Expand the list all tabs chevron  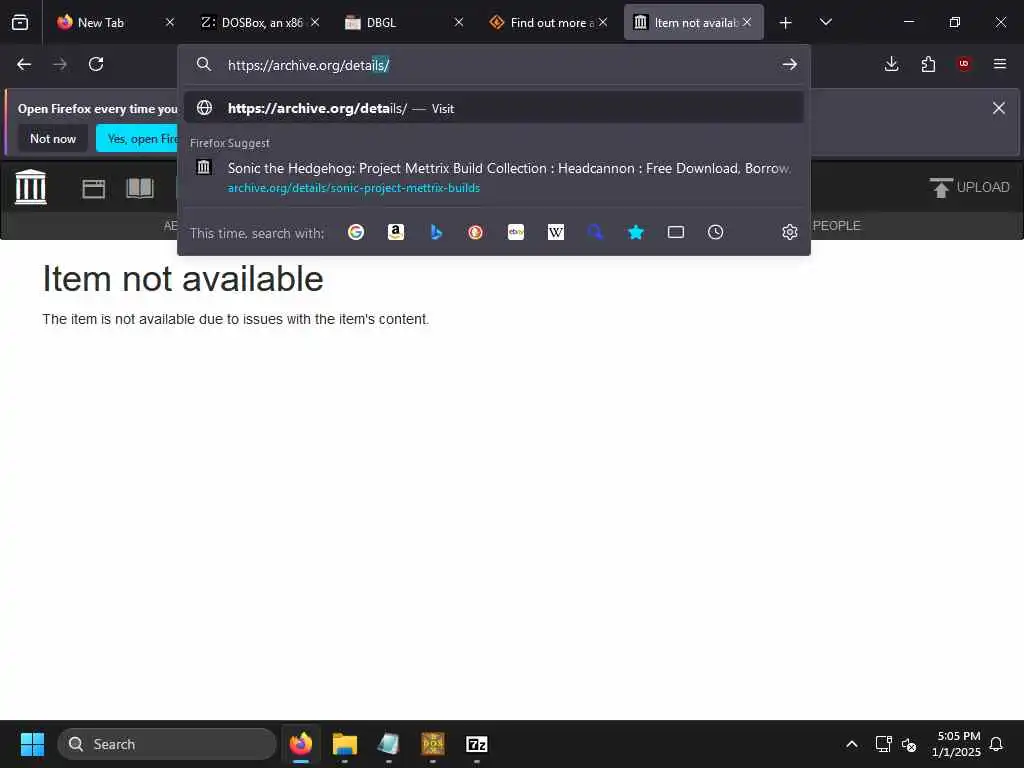point(825,22)
